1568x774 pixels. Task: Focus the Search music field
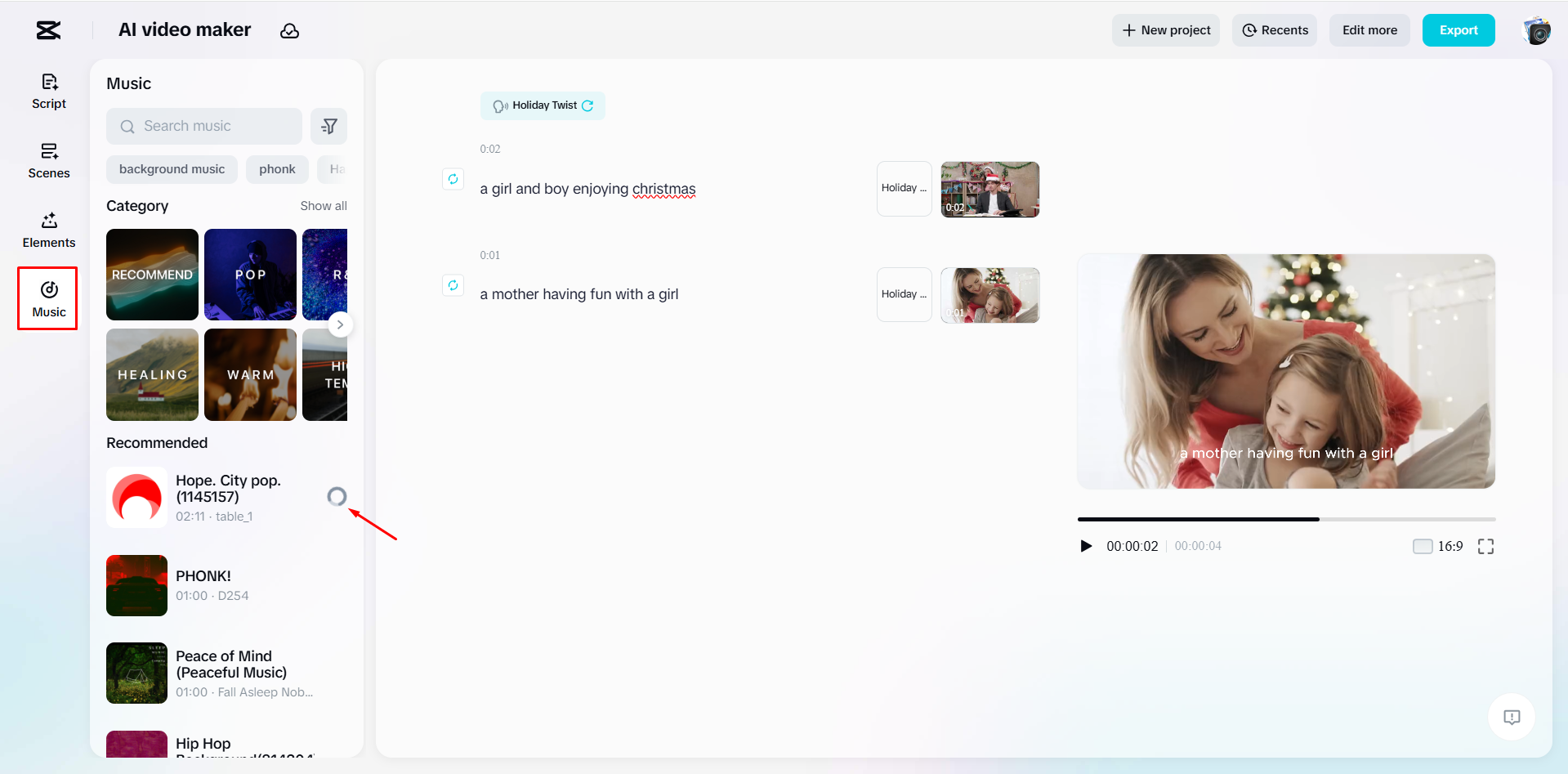(204, 126)
